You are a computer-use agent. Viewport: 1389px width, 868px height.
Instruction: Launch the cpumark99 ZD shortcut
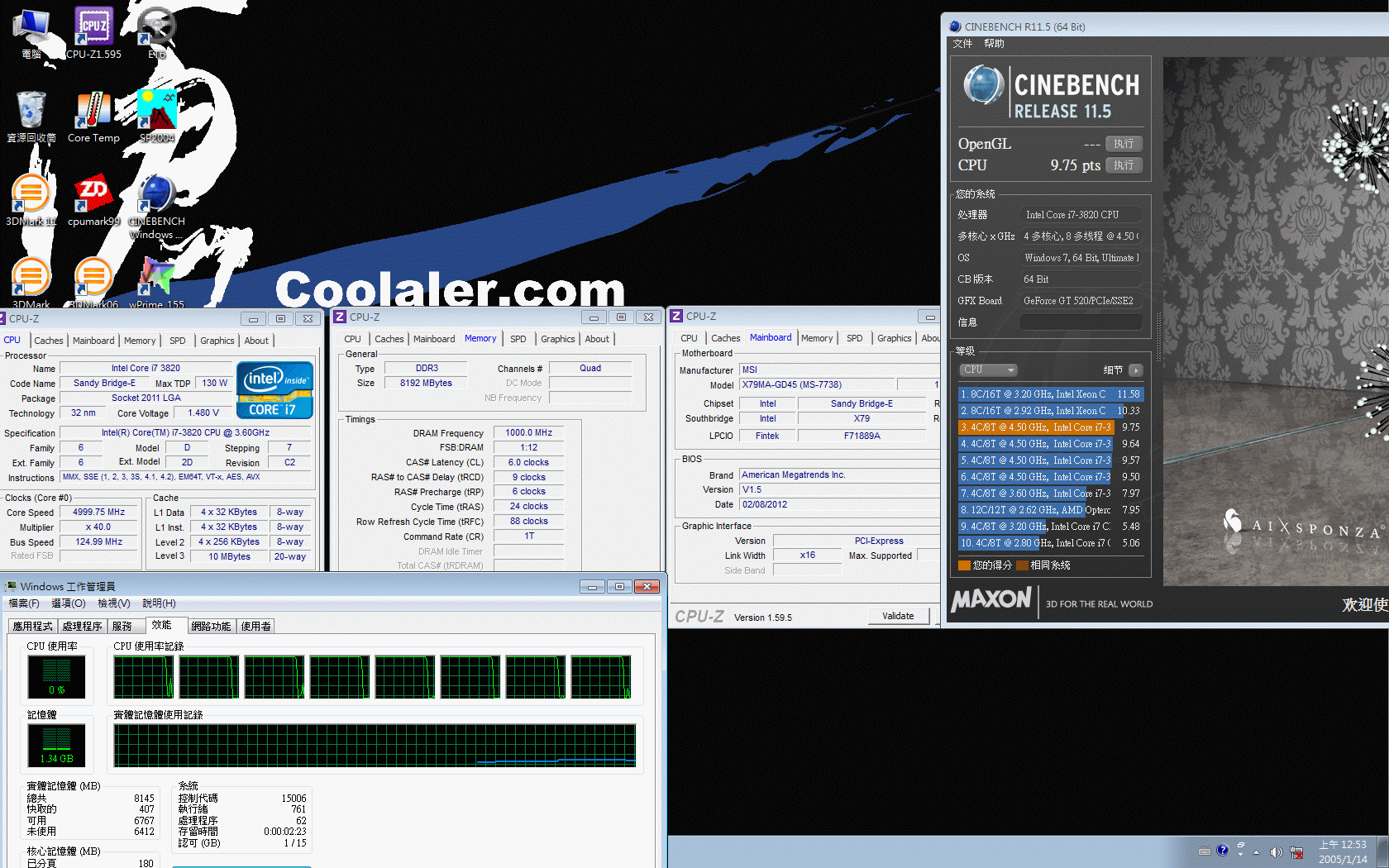click(93, 199)
